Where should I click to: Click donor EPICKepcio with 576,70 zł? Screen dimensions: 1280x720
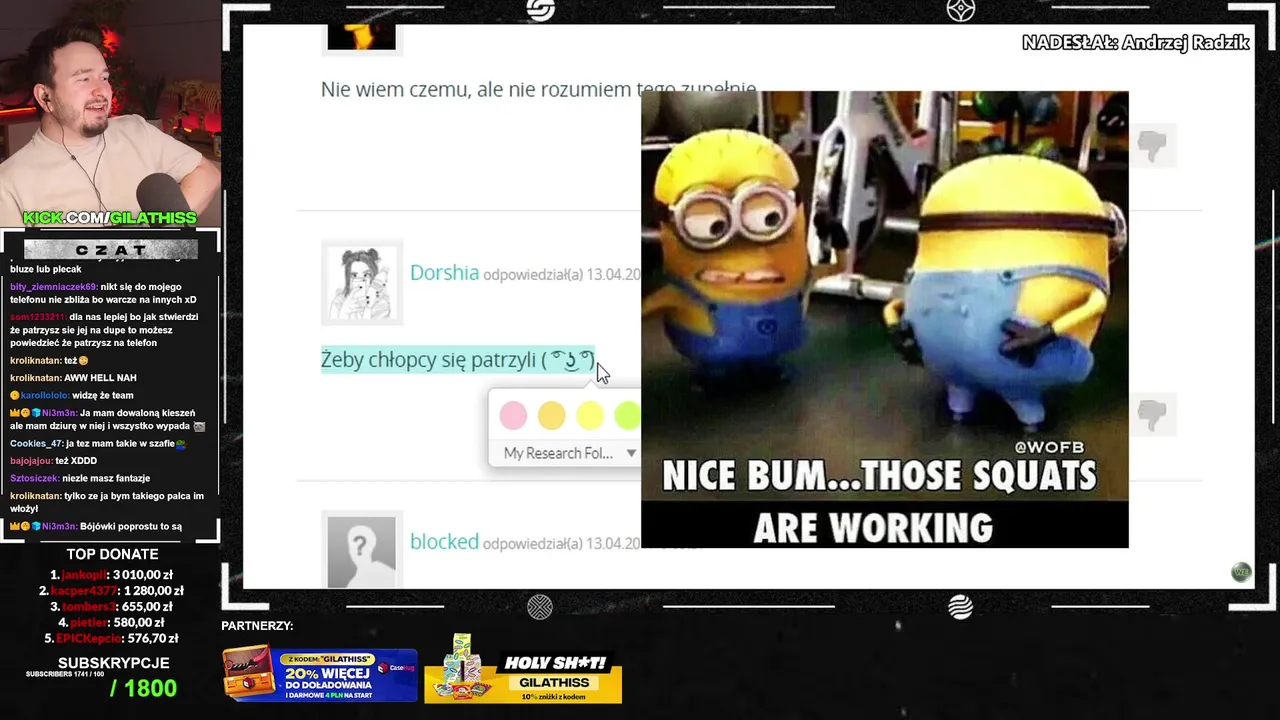pyautogui.click(x=111, y=638)
